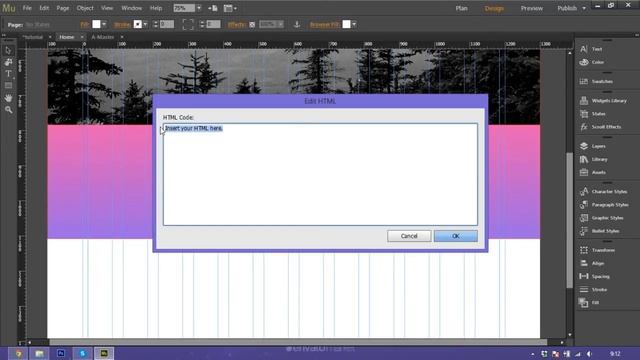Click the Fill color swatch
The image size is (640, 360).
96,24
